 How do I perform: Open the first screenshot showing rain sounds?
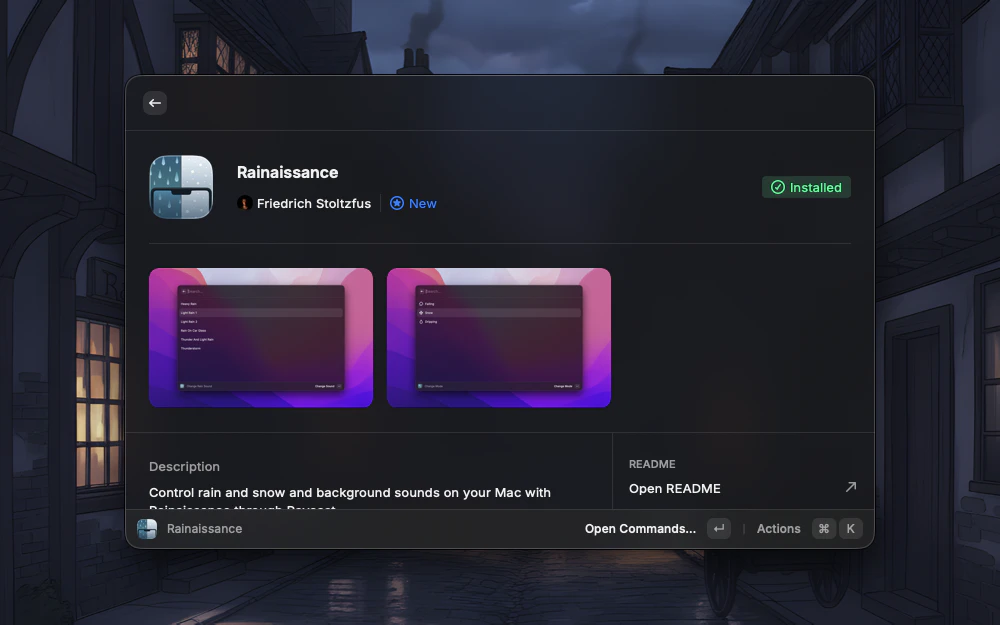pos(261,337)
